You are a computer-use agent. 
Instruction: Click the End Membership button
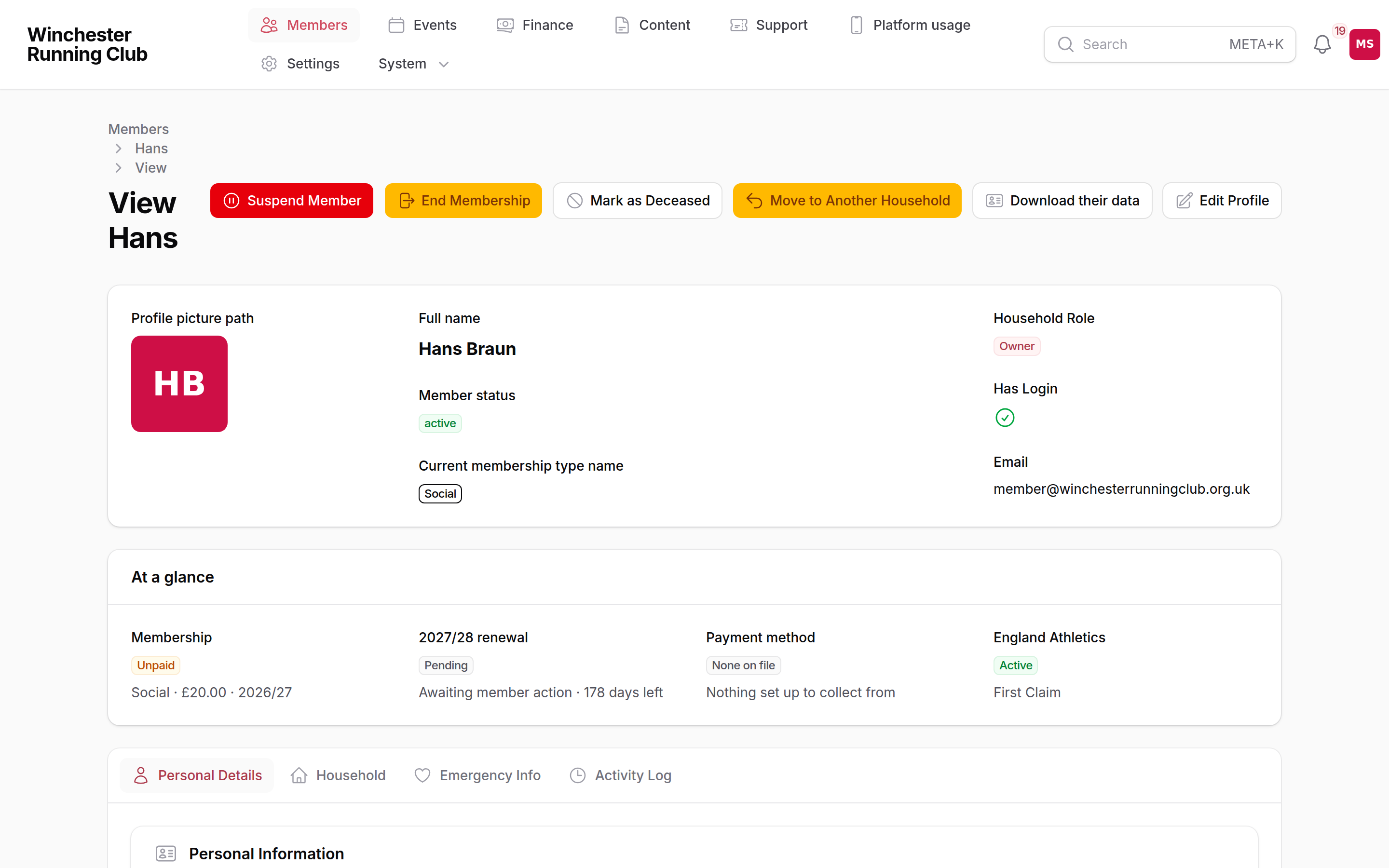pos(463,200)
